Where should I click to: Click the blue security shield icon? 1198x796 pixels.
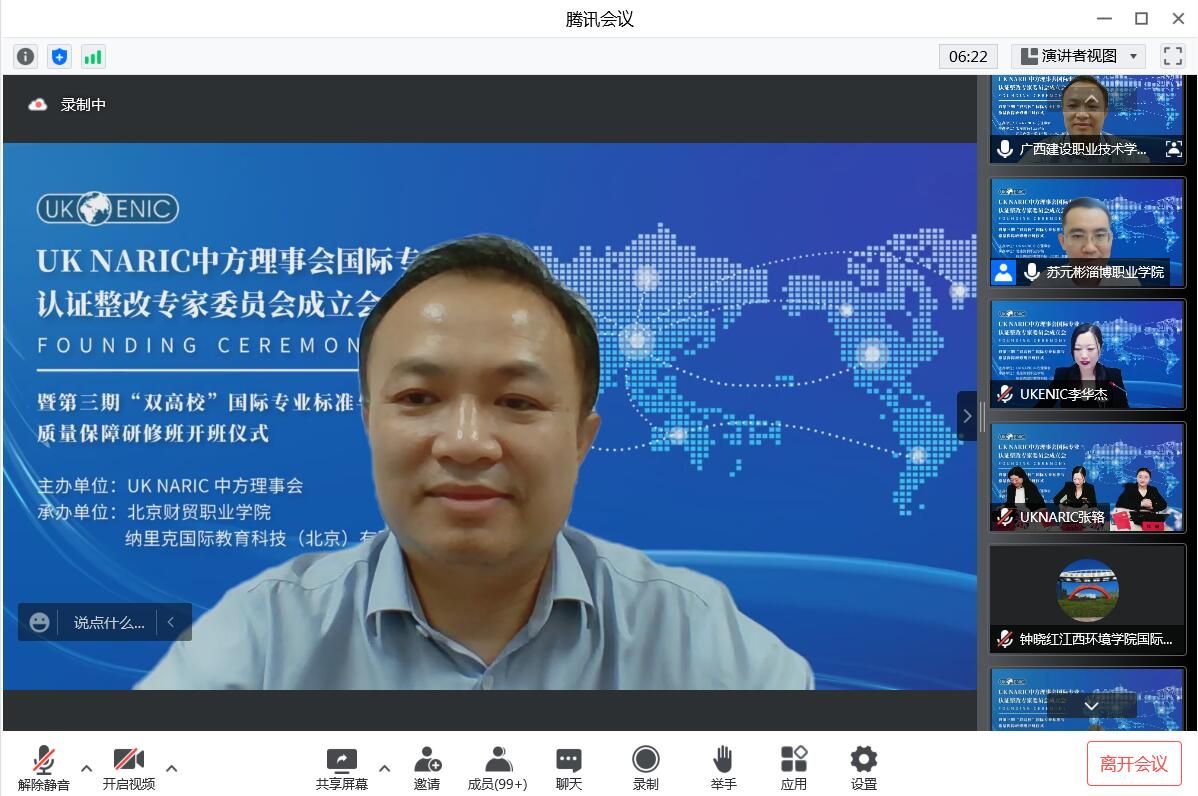tap(59, 57)
